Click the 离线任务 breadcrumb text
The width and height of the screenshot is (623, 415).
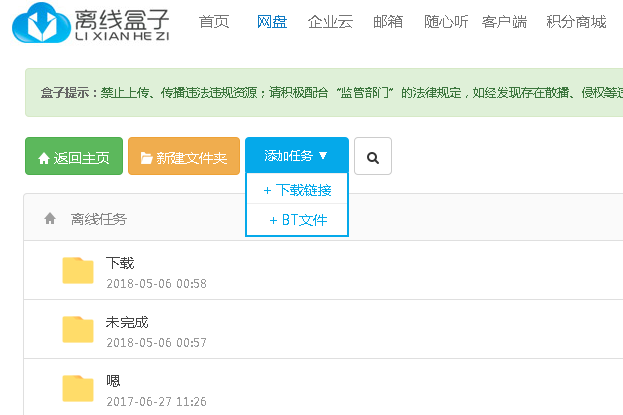pyautogui.click(x=98, y=219)
